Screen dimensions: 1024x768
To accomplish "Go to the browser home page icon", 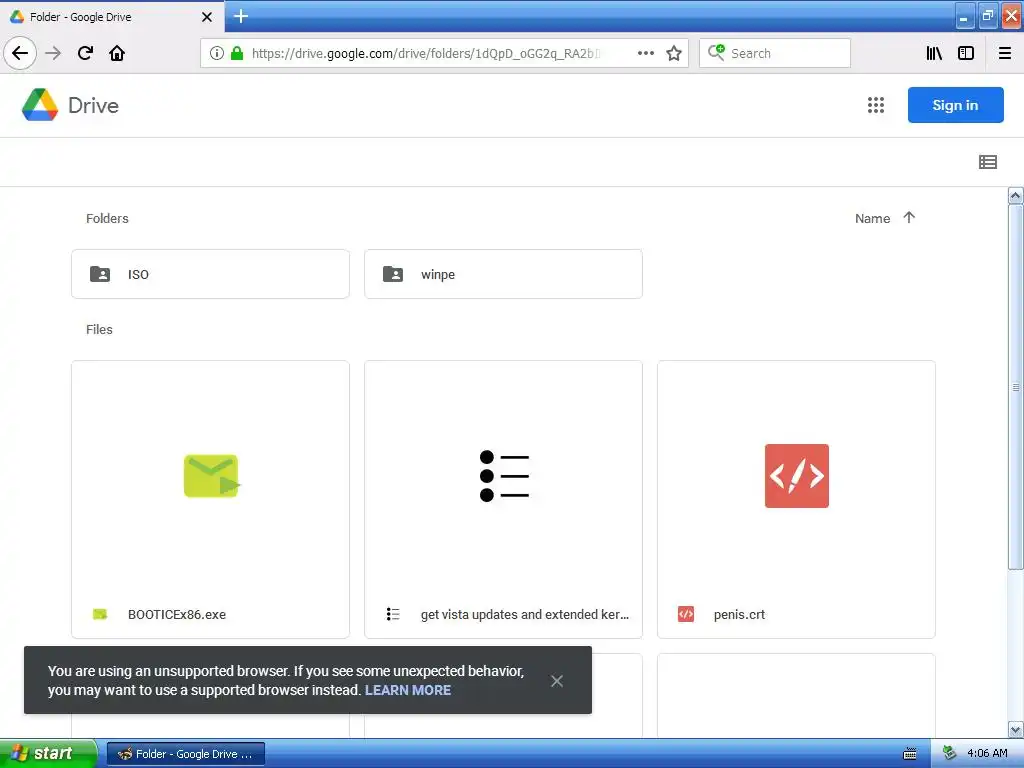I will point(117,53).
